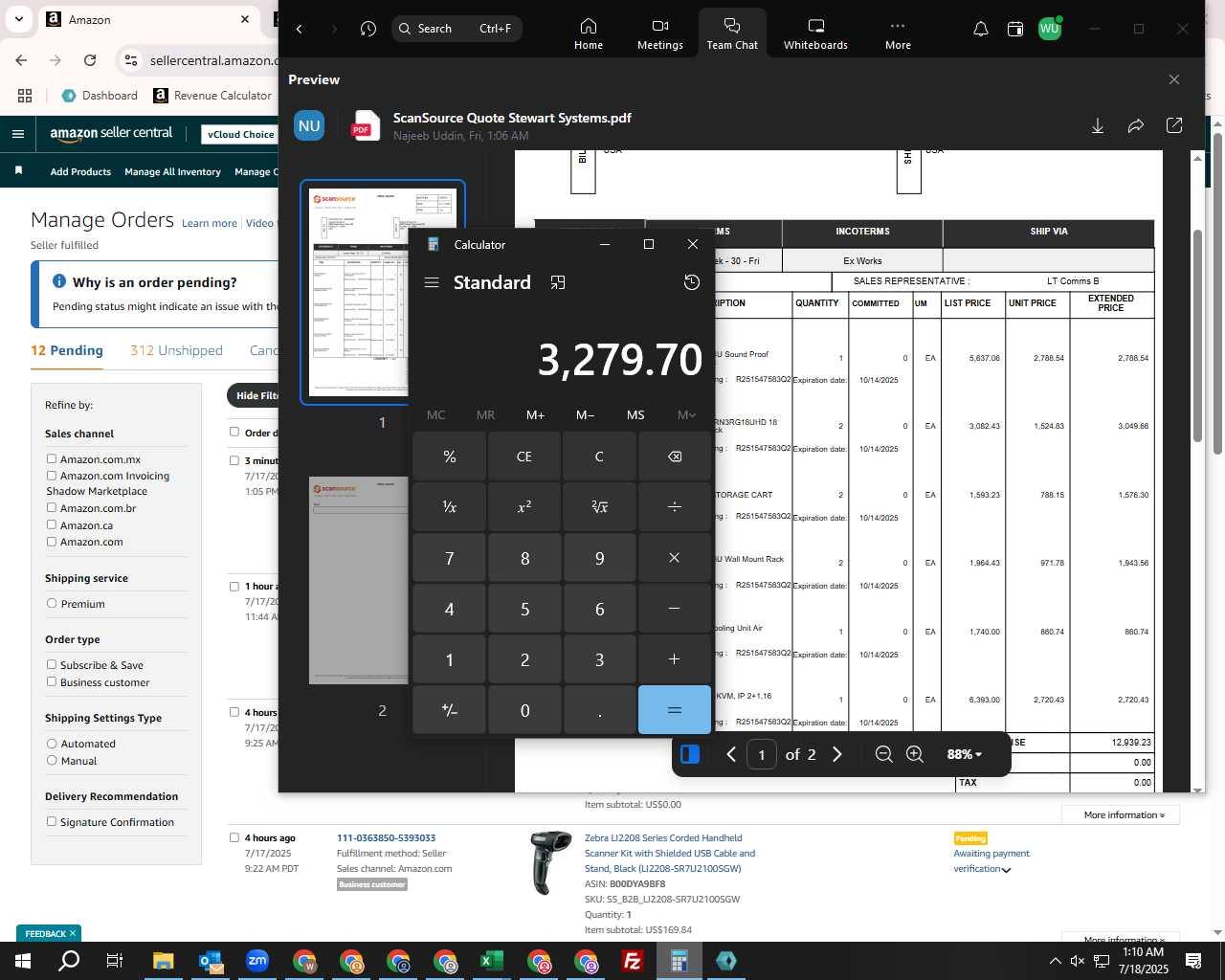Open Seller Central hamburger menu
This screenshot has height=980, width=1225.
click(x=17, y=134)
